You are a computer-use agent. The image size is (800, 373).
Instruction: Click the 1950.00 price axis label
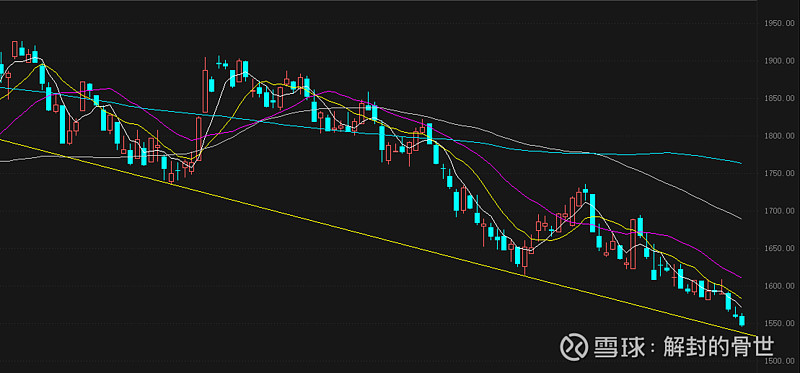[780, 23]
